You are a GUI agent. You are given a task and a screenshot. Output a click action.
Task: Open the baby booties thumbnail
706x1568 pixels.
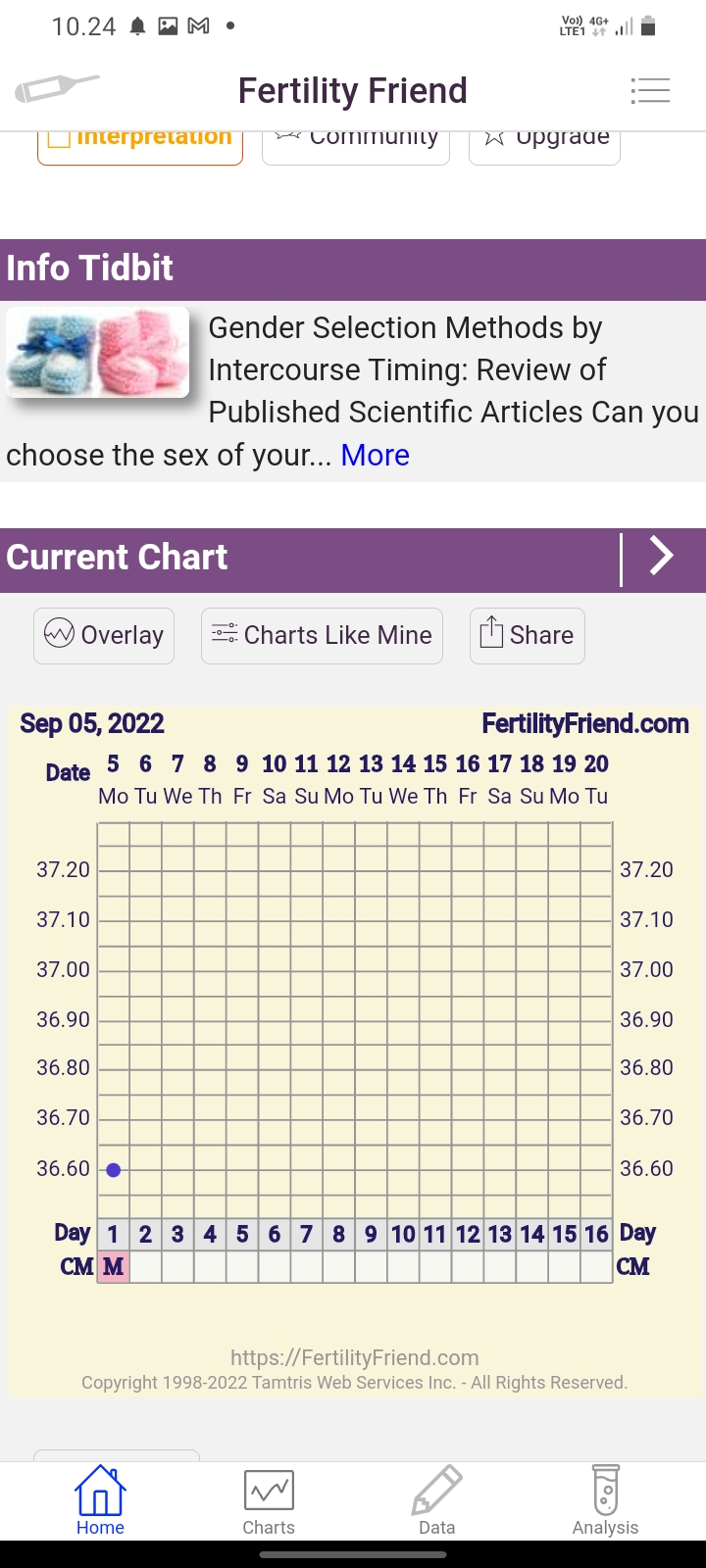(x=98, y=352)
